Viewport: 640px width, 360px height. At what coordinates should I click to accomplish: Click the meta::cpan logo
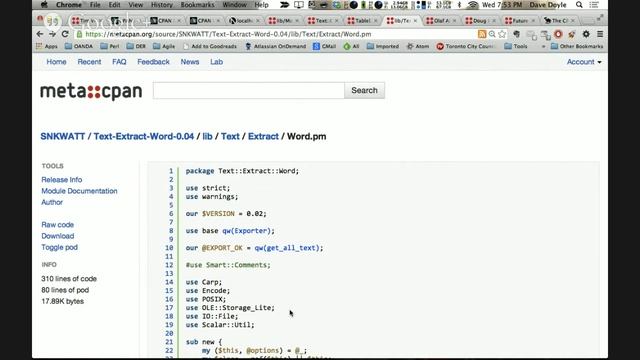coord(91,91)
